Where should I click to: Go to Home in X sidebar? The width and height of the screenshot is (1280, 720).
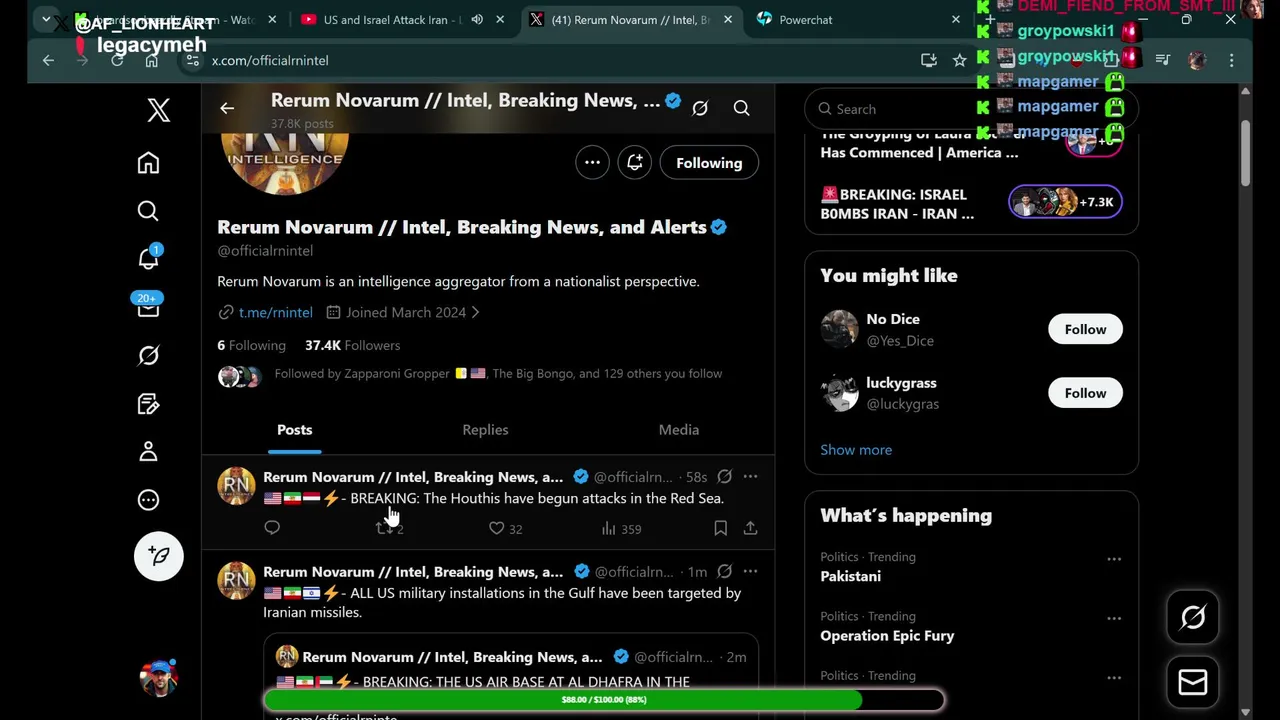coord(148,163)
